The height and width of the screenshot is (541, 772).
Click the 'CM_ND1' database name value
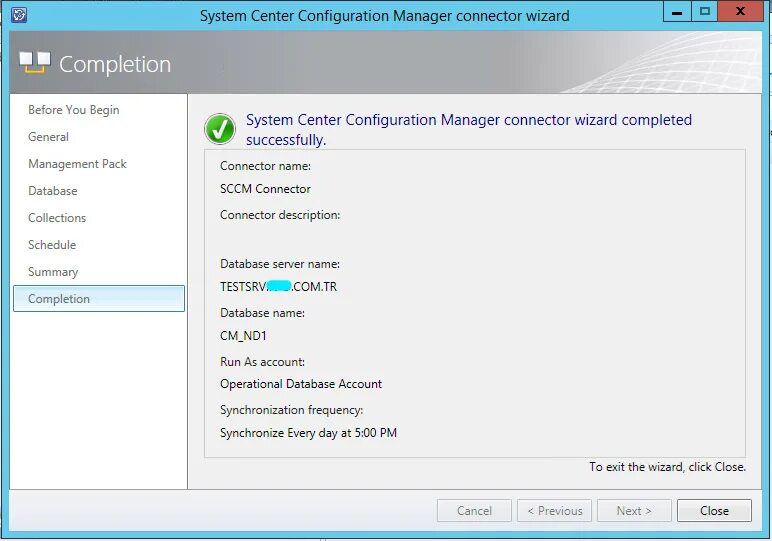pyautogui.click(x=243, y=336)
